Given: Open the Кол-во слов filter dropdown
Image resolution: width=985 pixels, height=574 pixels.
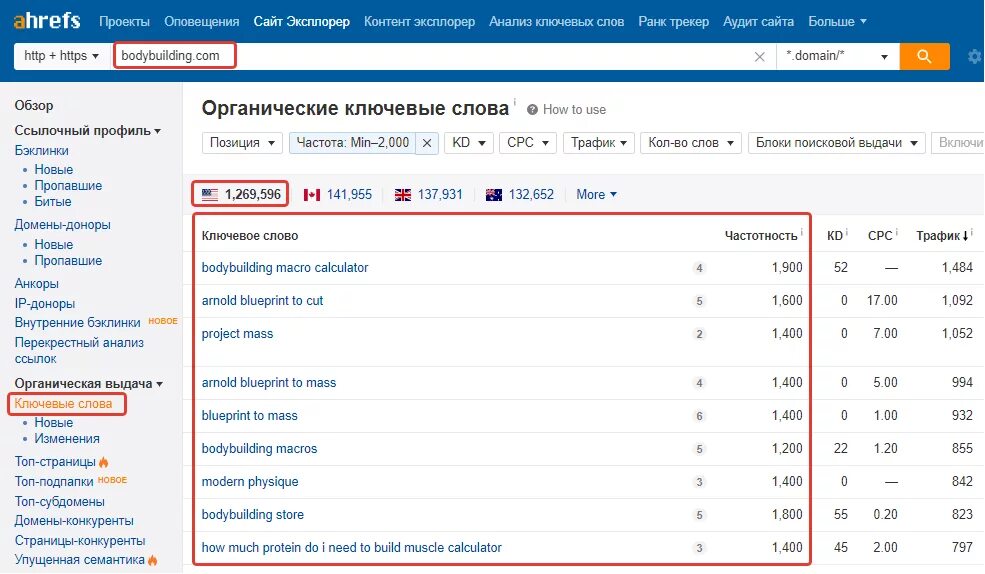Looking at the screenshot, I should click(691, 143).
